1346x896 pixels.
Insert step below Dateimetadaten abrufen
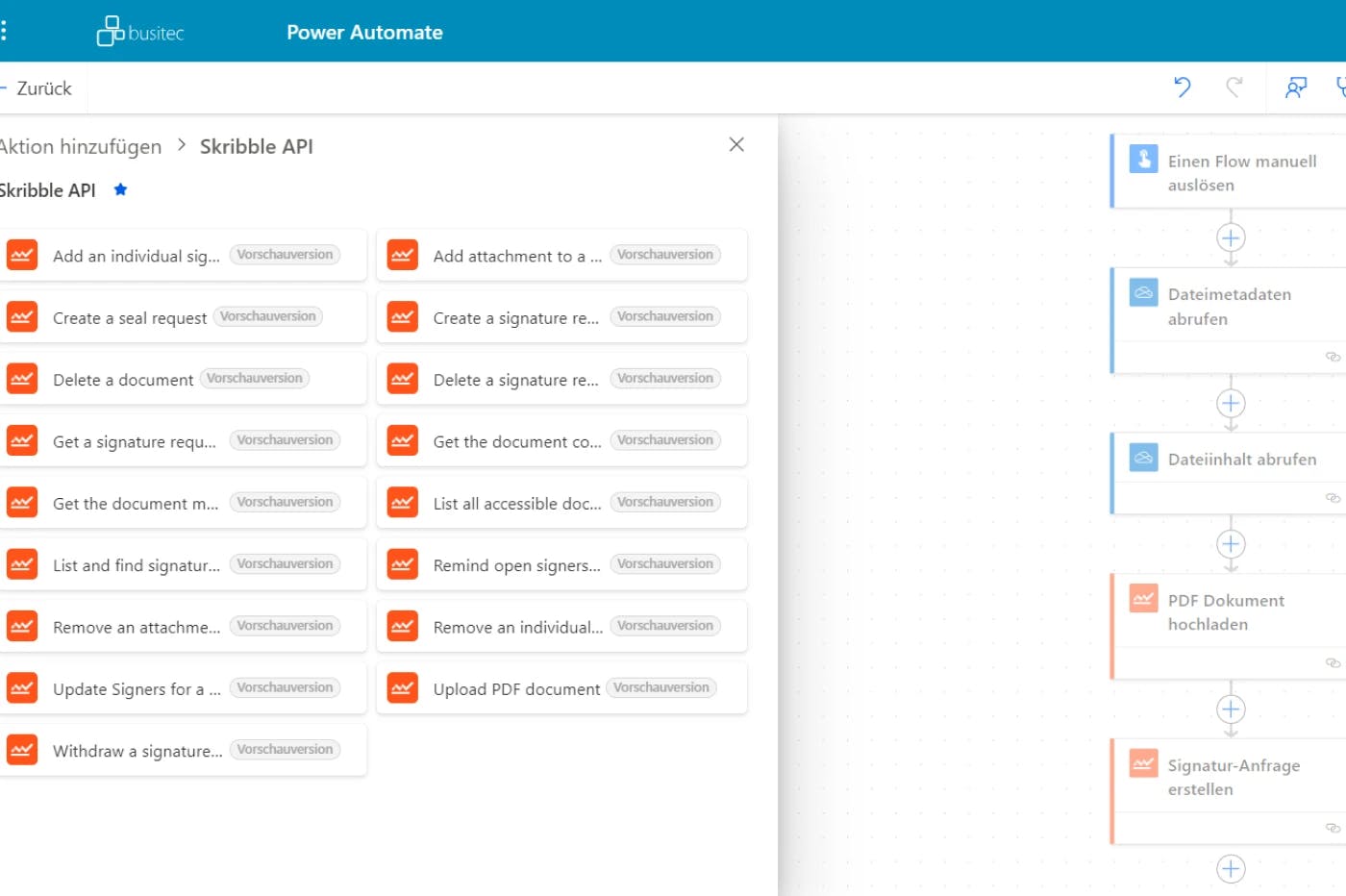pyautogui.click(x=1231, y=403)
